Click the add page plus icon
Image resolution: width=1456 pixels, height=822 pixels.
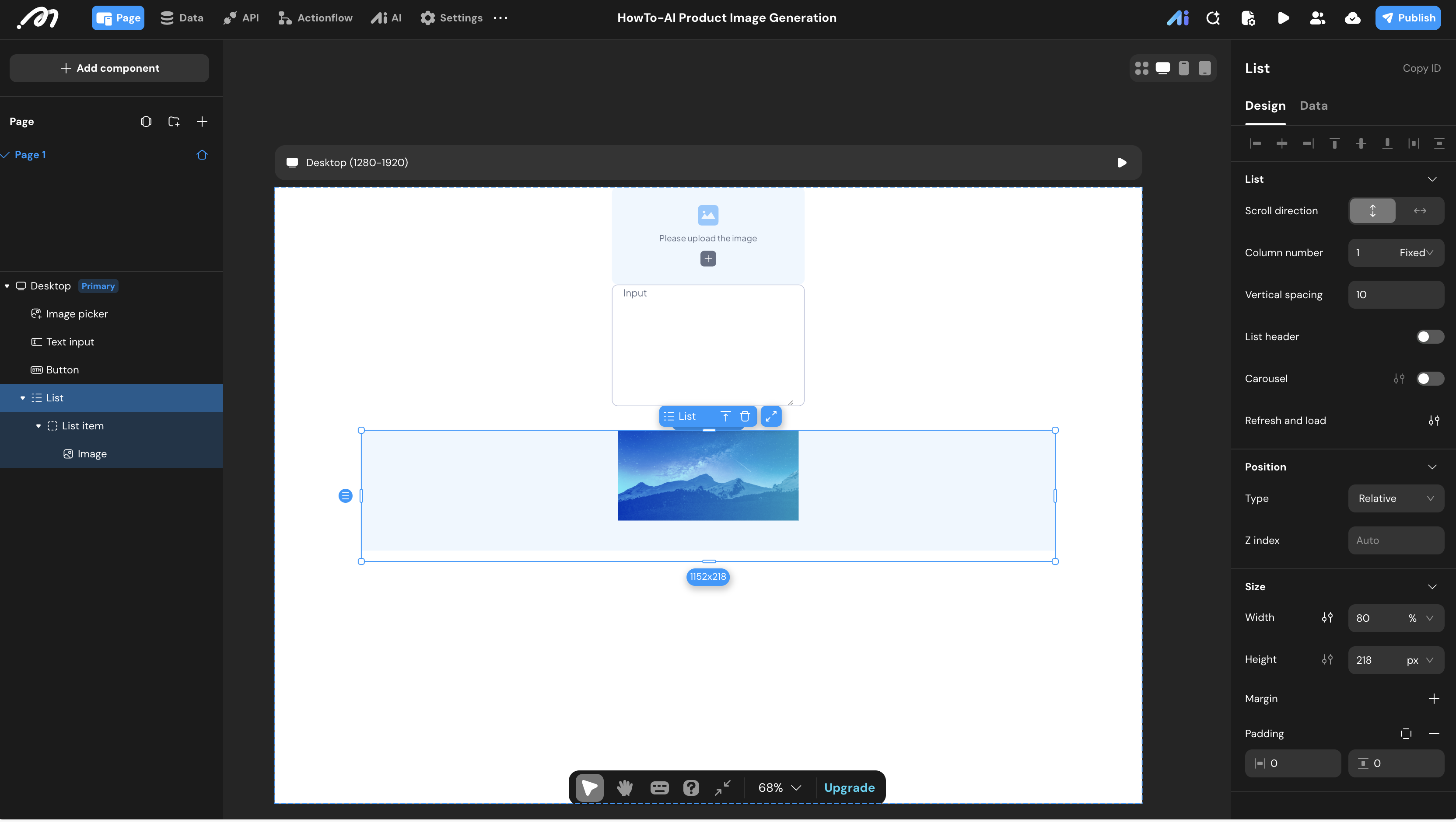(202, 122)
